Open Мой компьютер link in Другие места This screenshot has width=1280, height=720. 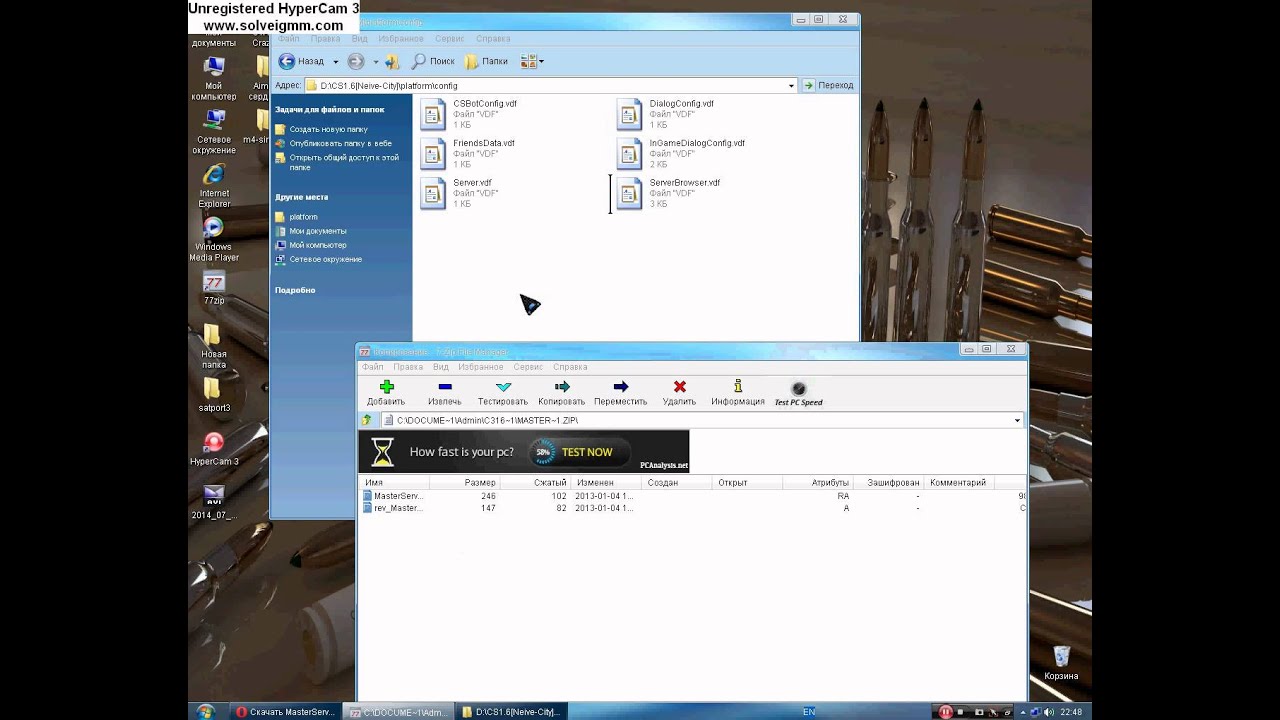point(318,245)
